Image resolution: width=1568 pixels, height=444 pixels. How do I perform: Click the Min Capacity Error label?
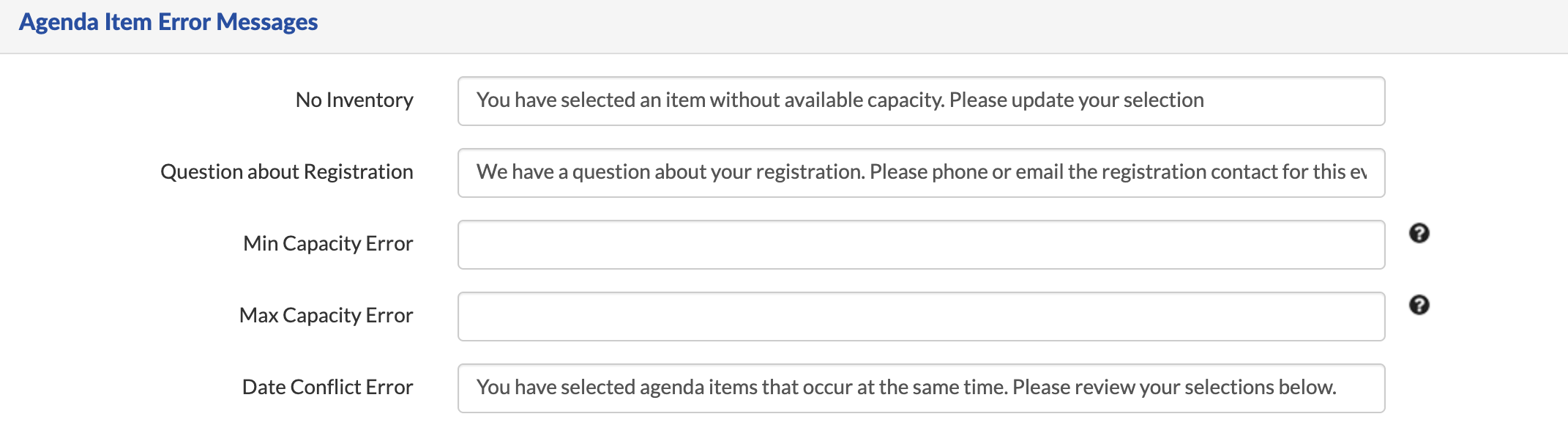(x=328, y=243)
